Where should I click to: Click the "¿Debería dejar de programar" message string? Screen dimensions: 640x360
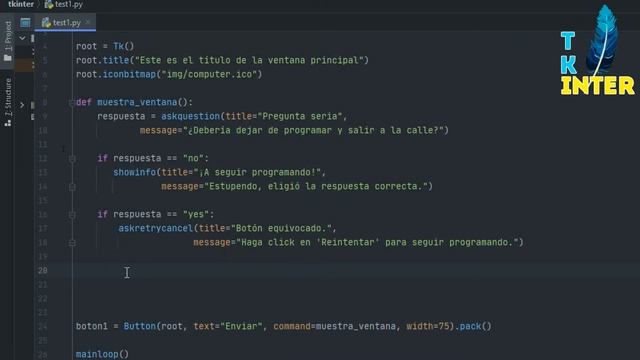pos(313,131)
